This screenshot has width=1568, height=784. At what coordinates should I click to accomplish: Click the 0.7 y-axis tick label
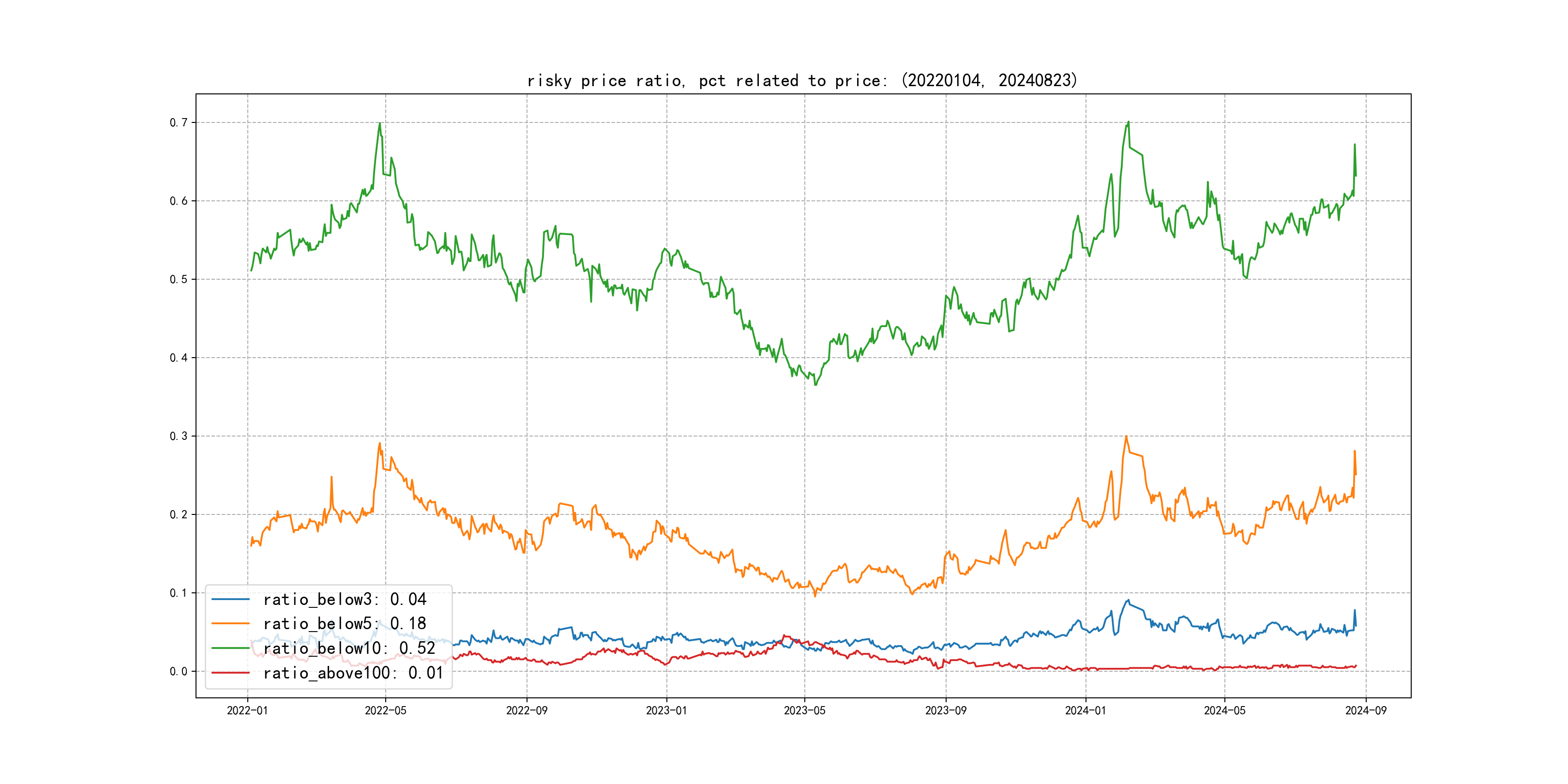click(179, 122)
